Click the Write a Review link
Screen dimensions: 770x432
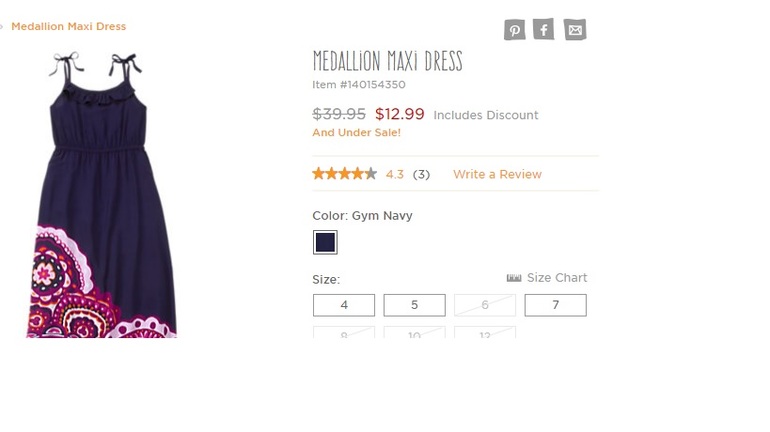[497, 174]
